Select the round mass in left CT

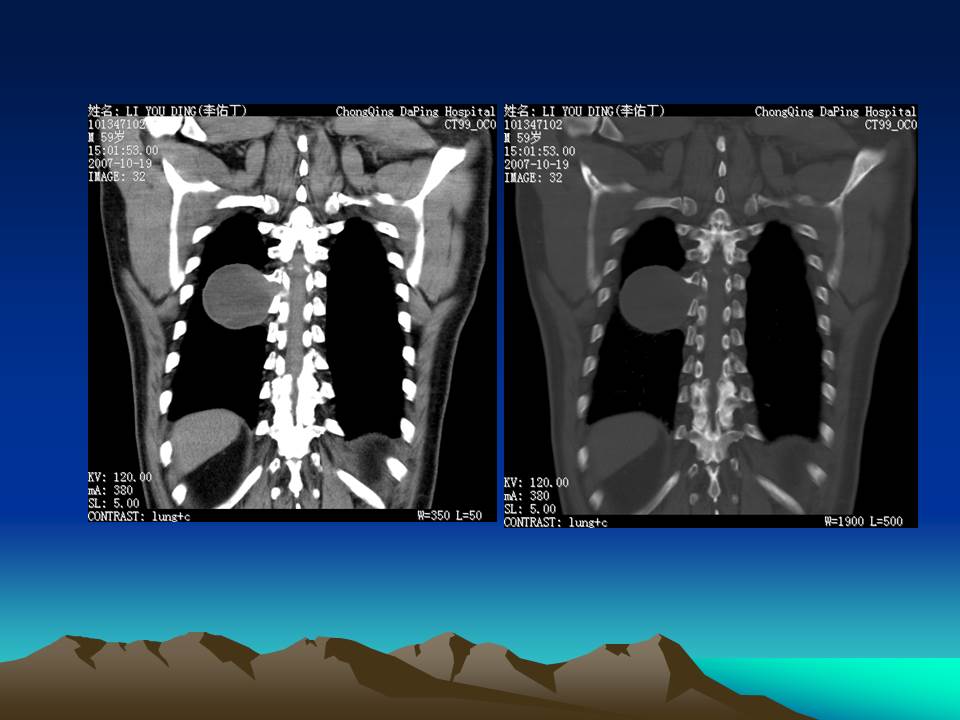pyautogui.click(x=235, y=296)
